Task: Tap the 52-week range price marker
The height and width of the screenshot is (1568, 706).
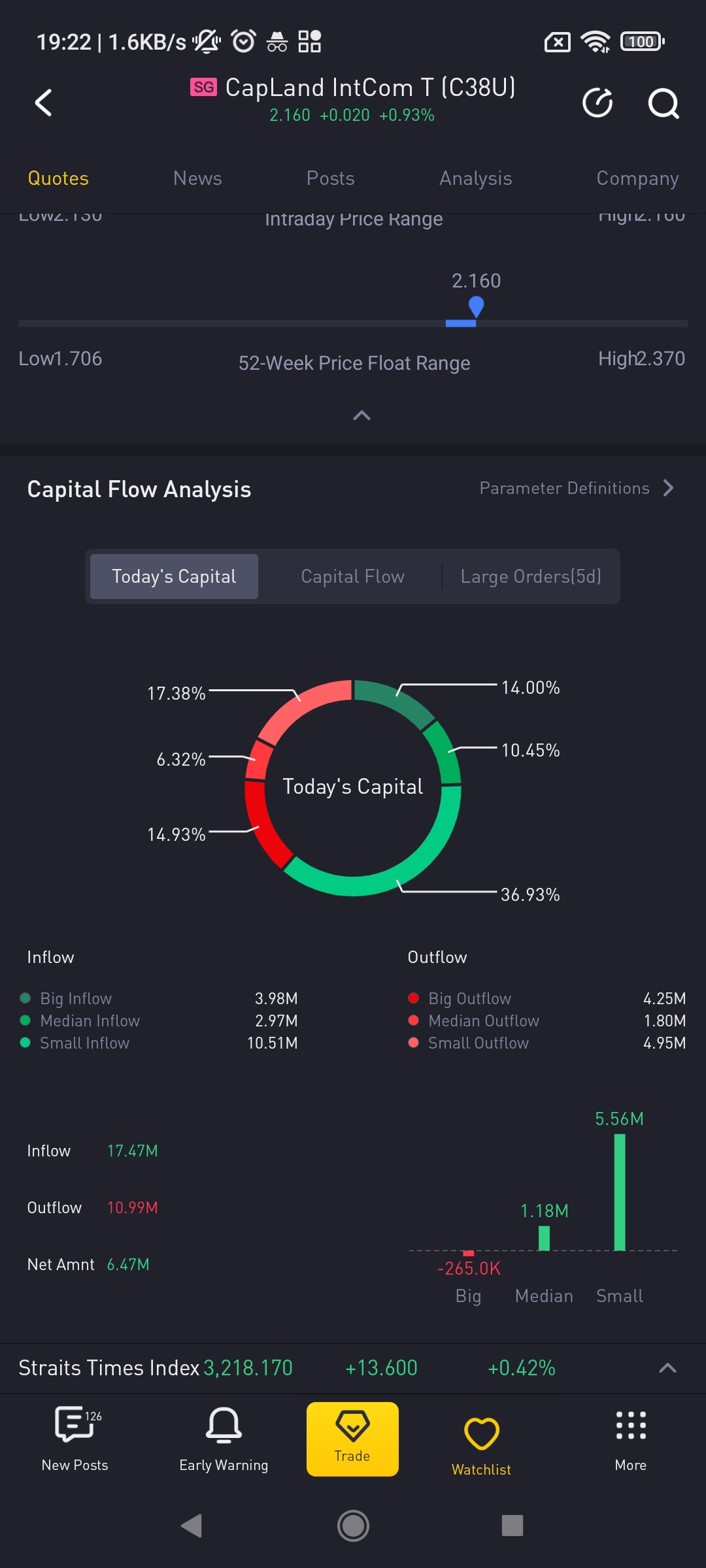Action: 476,306
